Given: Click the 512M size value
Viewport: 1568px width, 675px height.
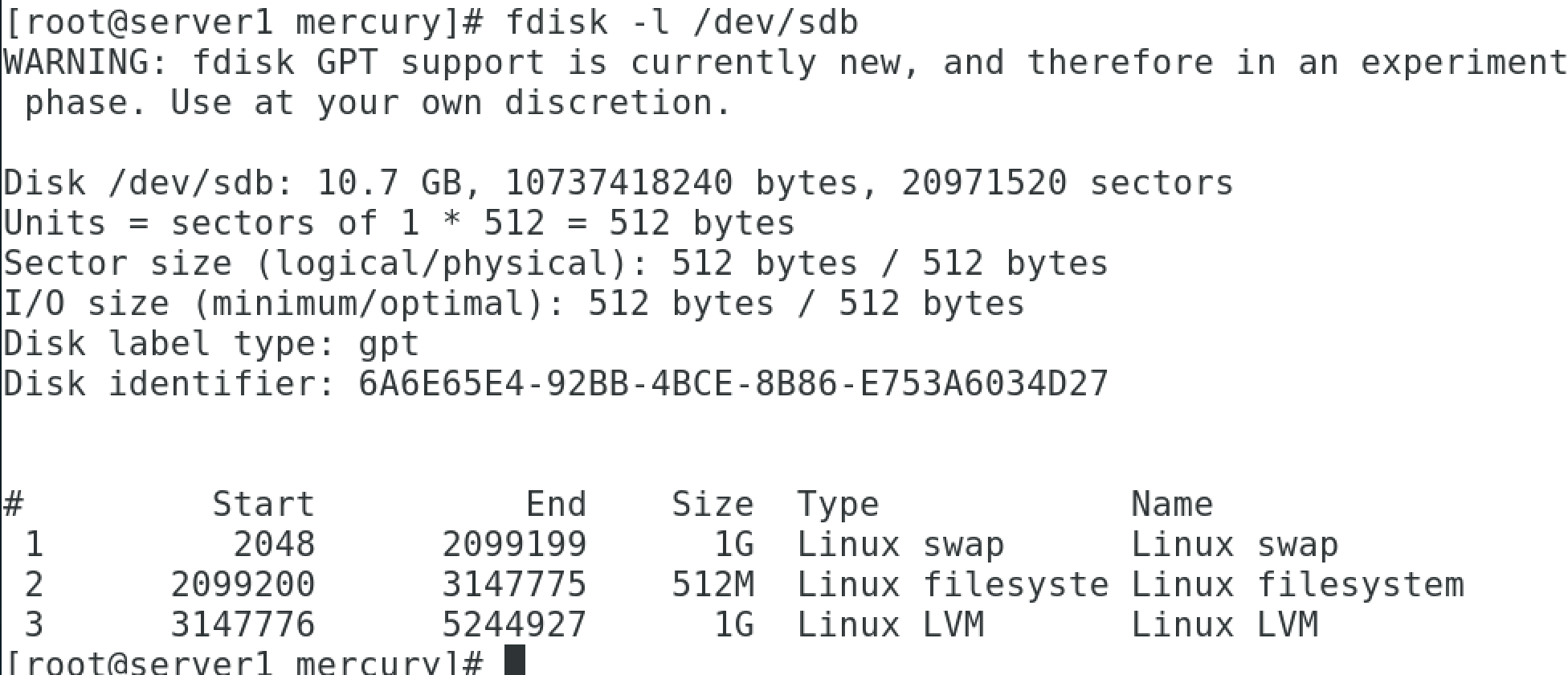Looking at the screenshot, I should pos(713,584).
